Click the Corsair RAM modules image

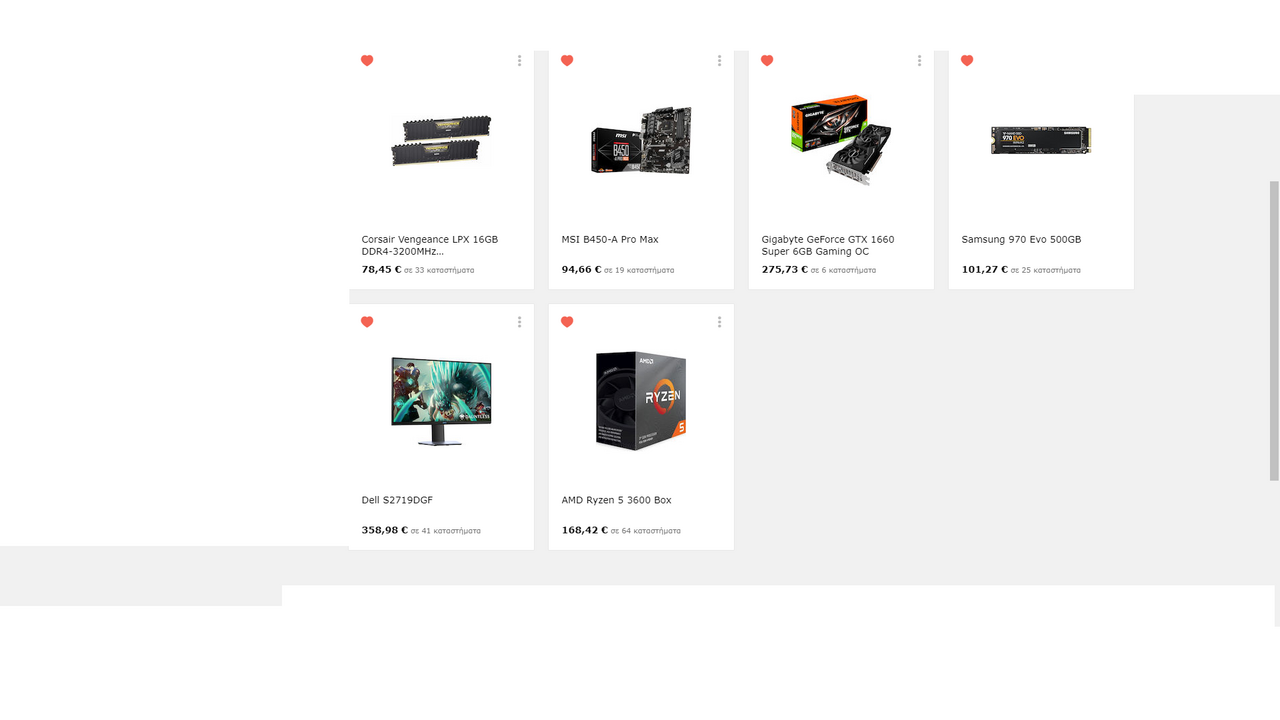click(441, 139)
